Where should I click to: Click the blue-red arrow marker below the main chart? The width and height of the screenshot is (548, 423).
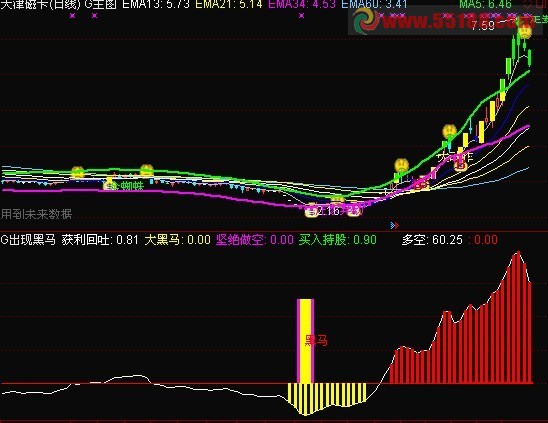pos(395,226)
